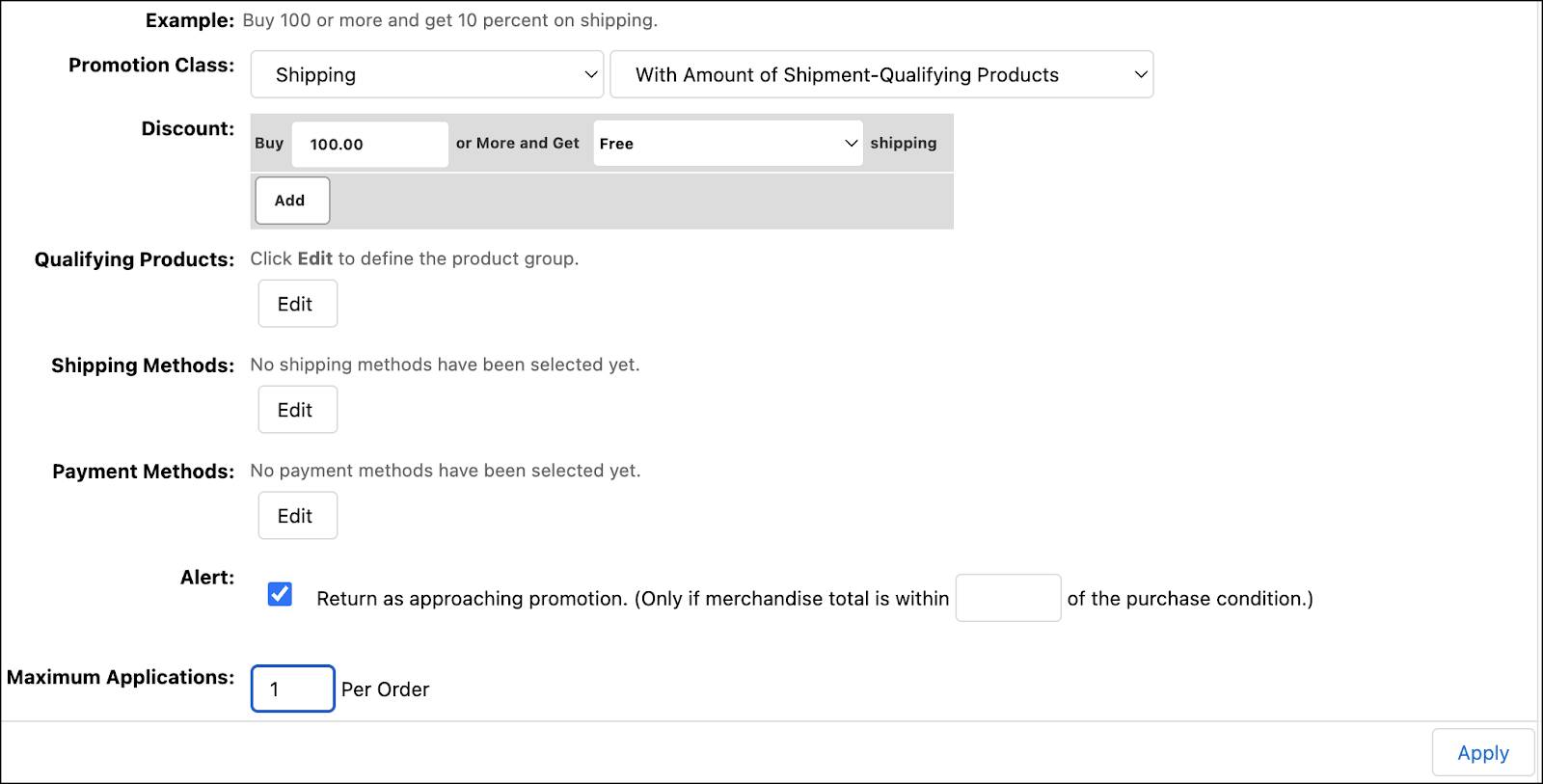Screen dimensions: 1543x784
Task: Click the Buy amount field showing 100.00
Action: [x=369, y=144]
